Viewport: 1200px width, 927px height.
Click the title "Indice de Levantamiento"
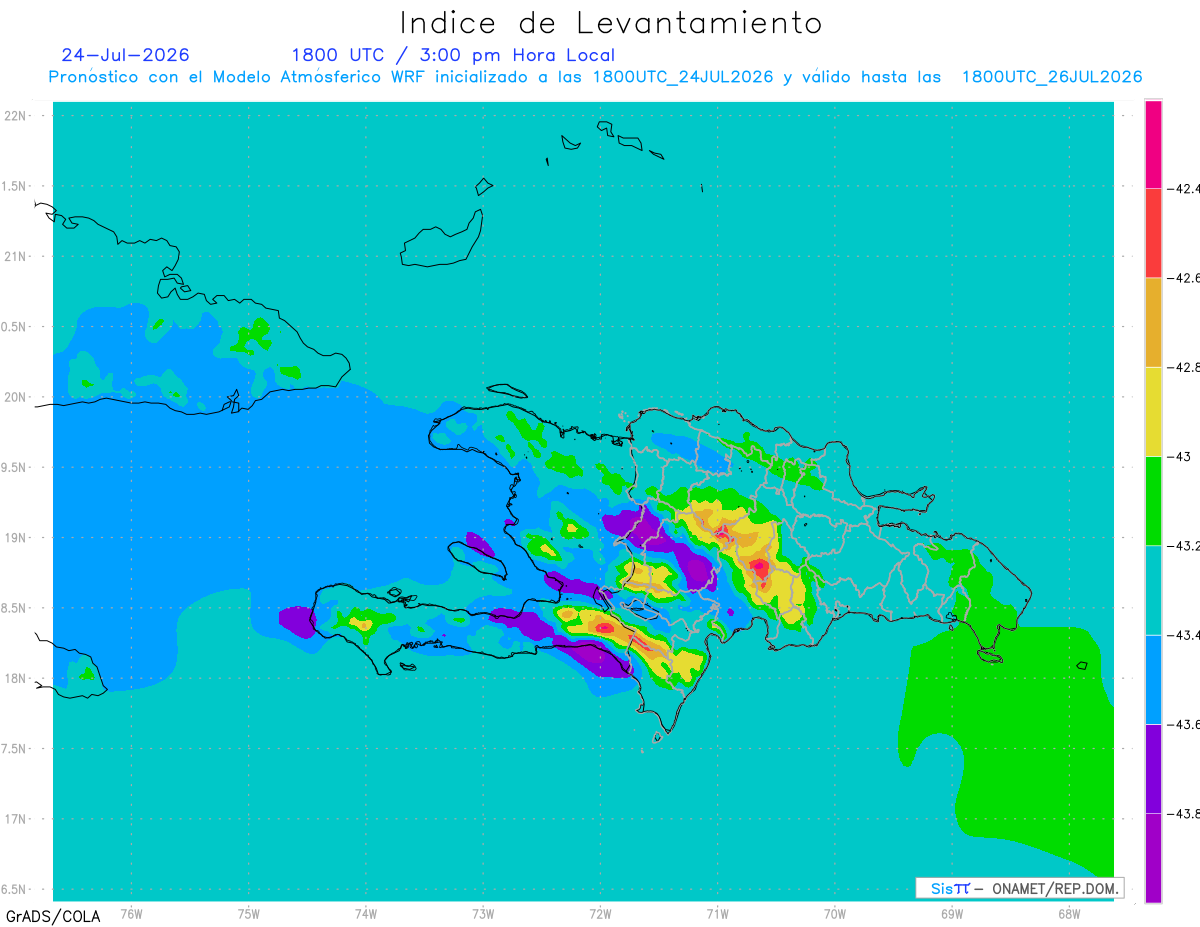[611, 23]
